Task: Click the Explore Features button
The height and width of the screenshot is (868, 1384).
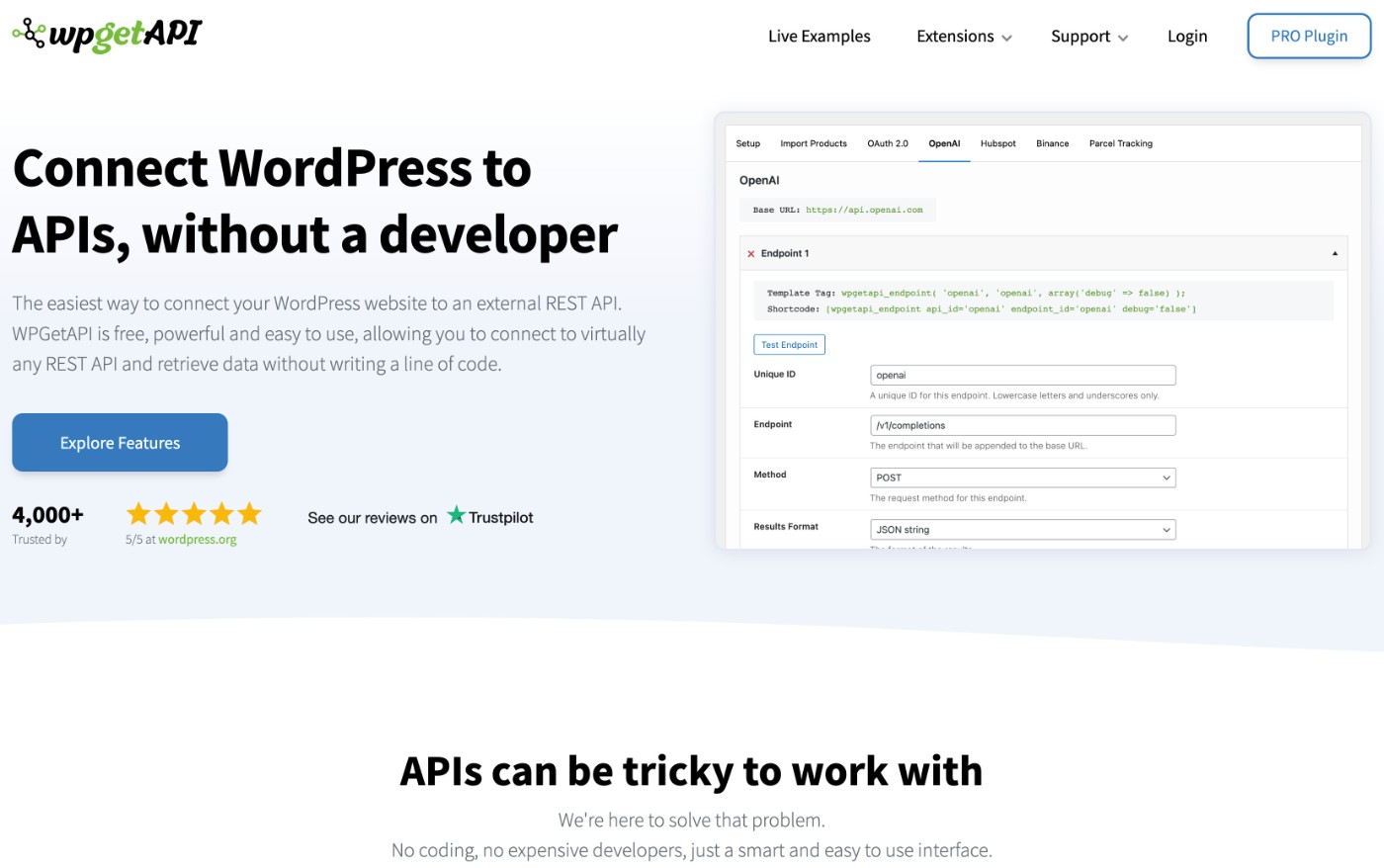Action: [x=120, y=442]
